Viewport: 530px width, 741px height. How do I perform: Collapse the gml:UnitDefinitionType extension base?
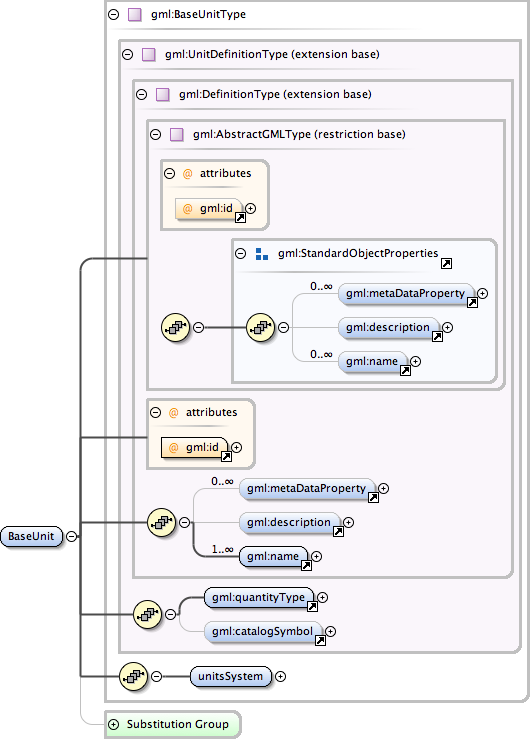coord(128,54)
